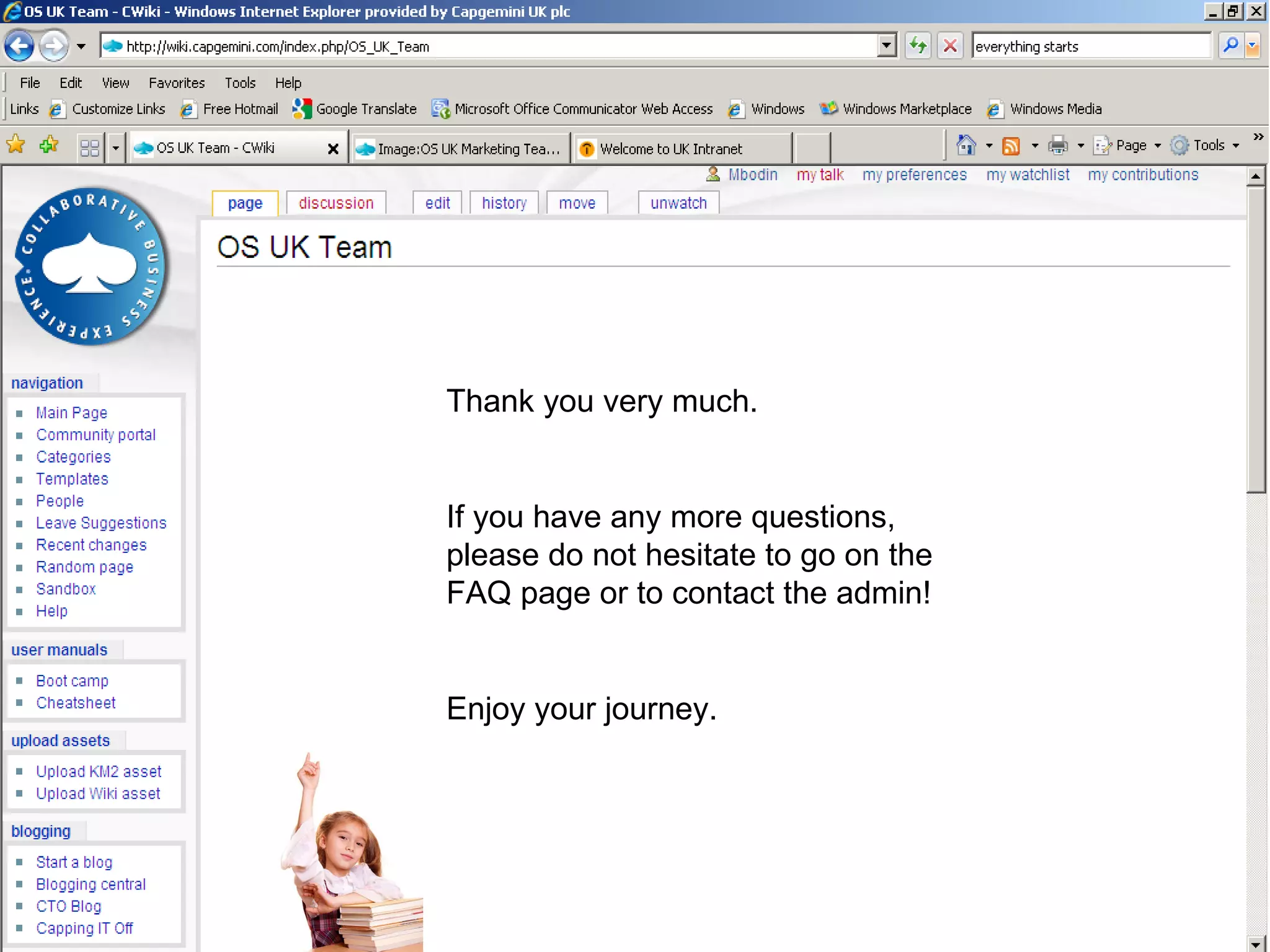Open the Page menu in command bar
This screenshot has width=1270, height=952.
pos(1127,146)
